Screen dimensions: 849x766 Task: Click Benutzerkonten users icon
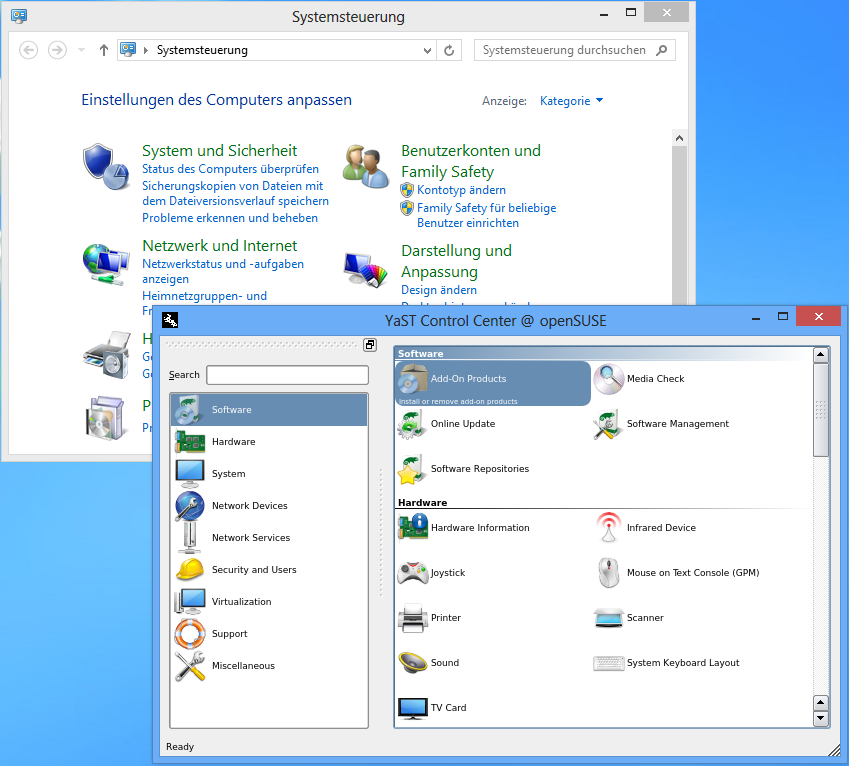tap(366, 166)
